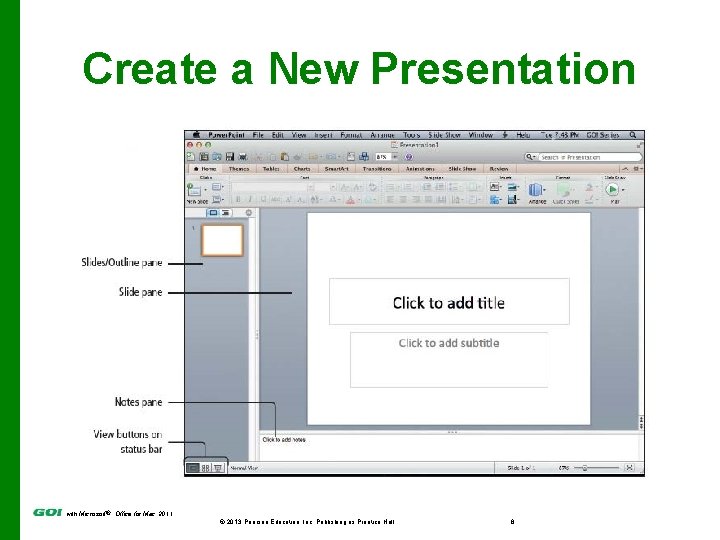Viewport: 720px width, 540px height.
Task: Open the search magnifier options dropdown
Action: pyautogui.click(x=531, y=157)
